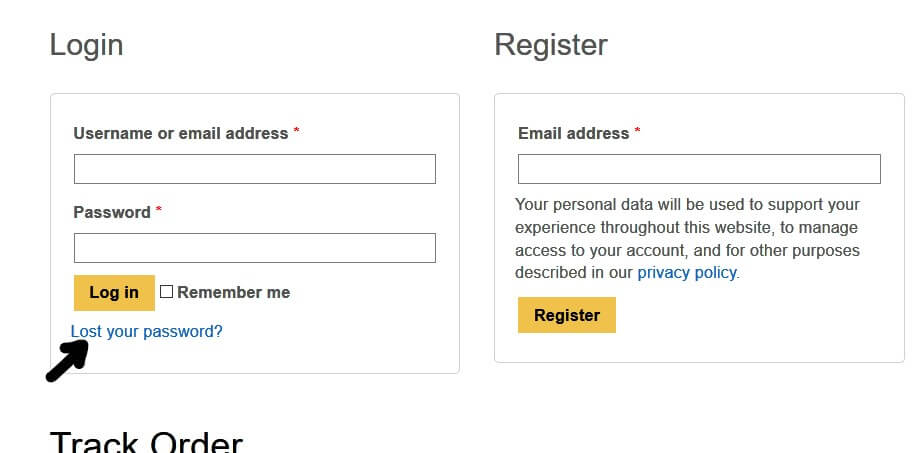Tick the Remember me checkbox

tap(167, 292)
